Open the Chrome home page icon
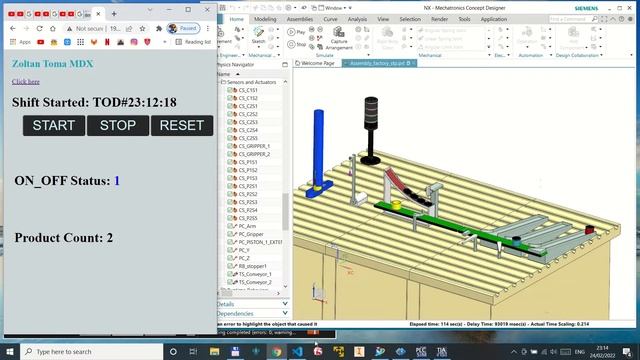 point(53,29)
